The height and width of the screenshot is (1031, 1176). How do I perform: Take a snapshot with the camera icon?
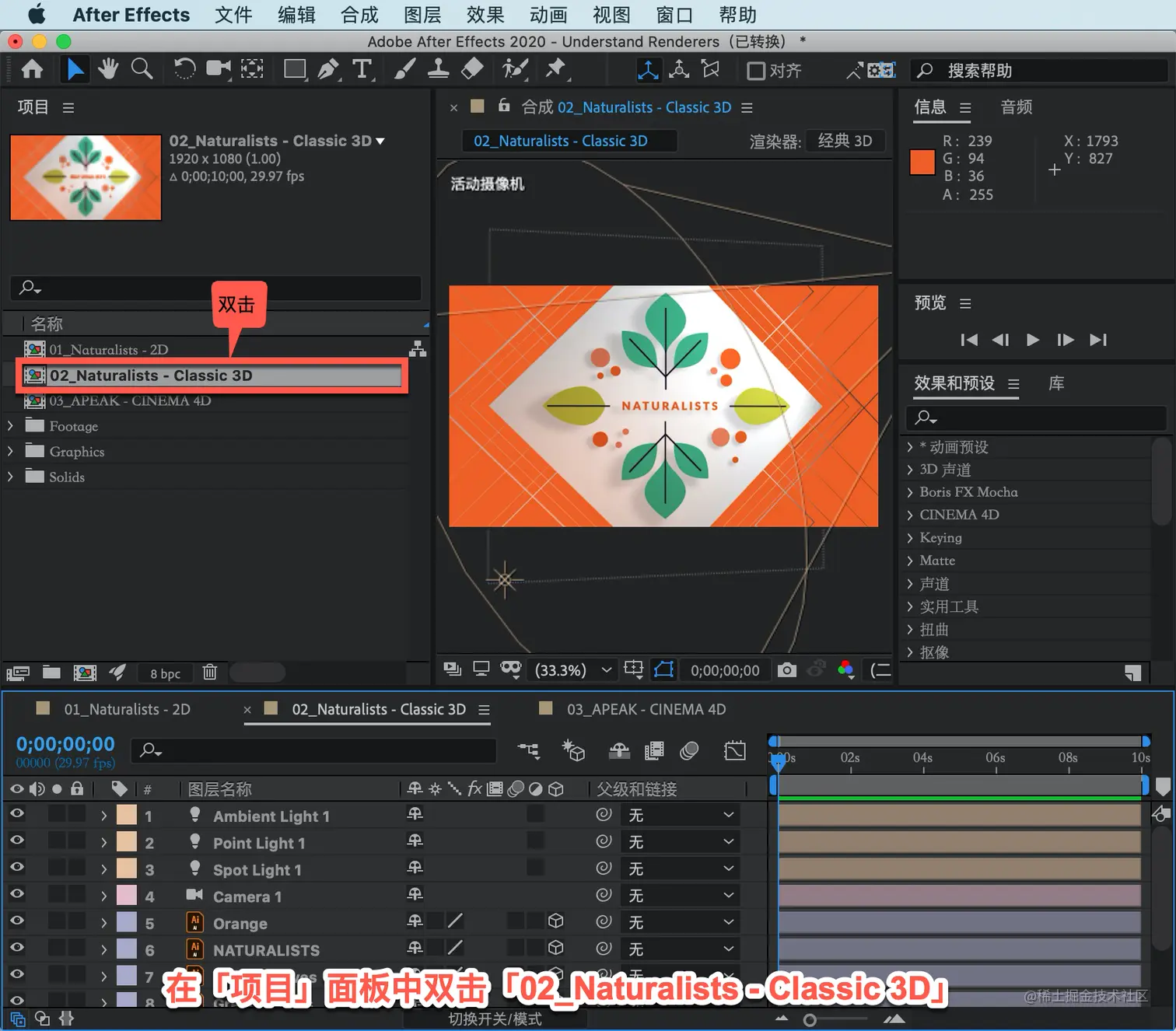787,670
